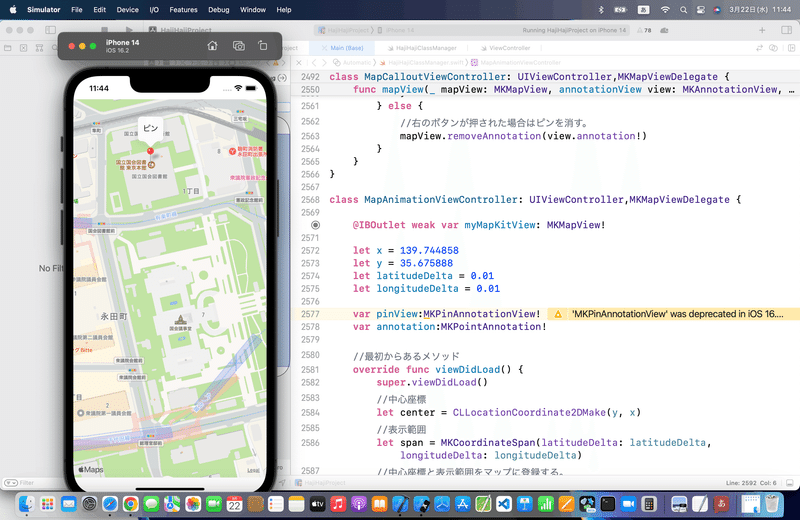The image size is (800, 520).
Task: Open the Automatic breadcrumb menu
Action: (352, 63)
